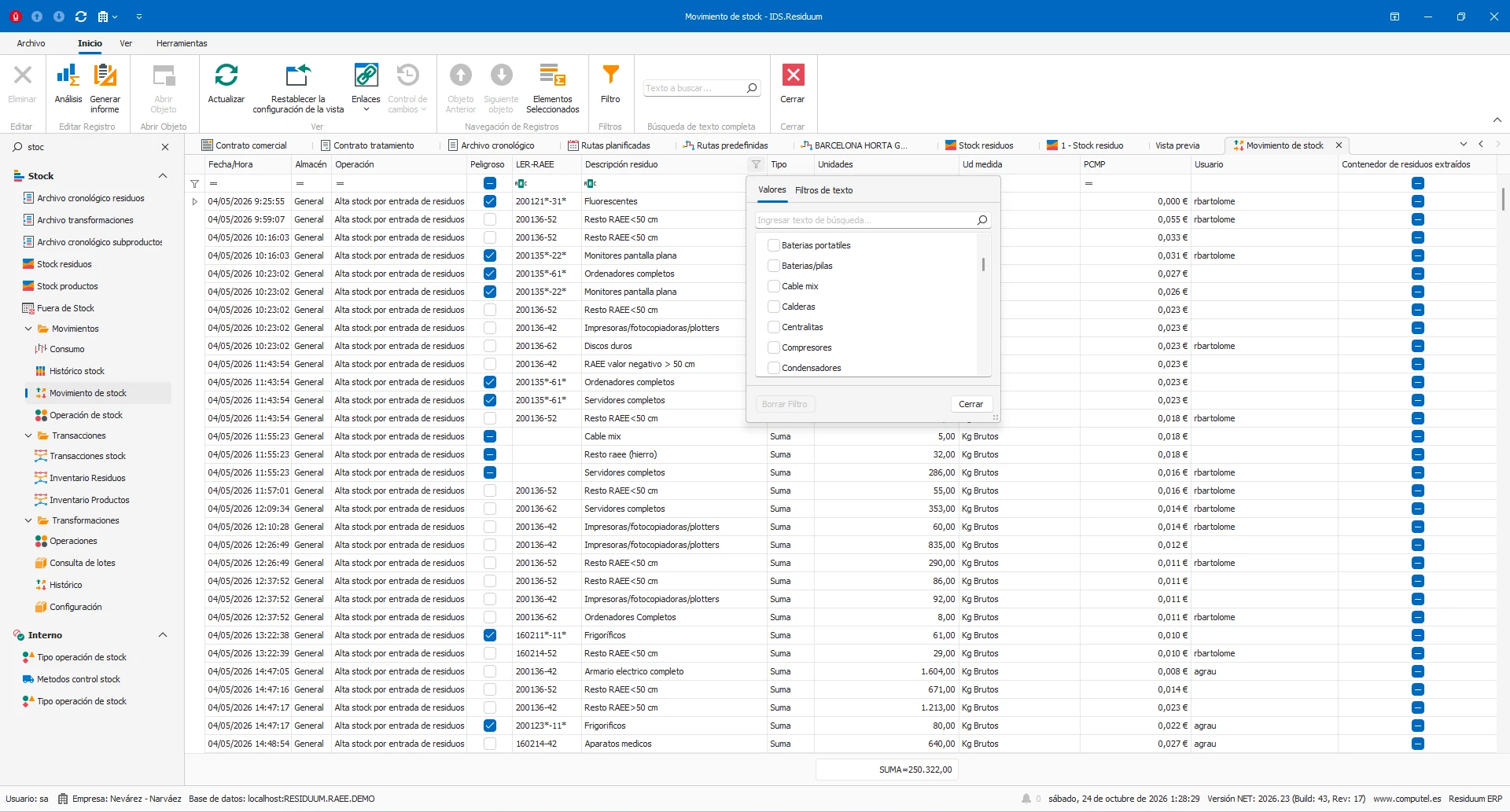1510x812 pixels.
Task: Click the search magnifier in filter popup
Action: click(x=982, y=220)
